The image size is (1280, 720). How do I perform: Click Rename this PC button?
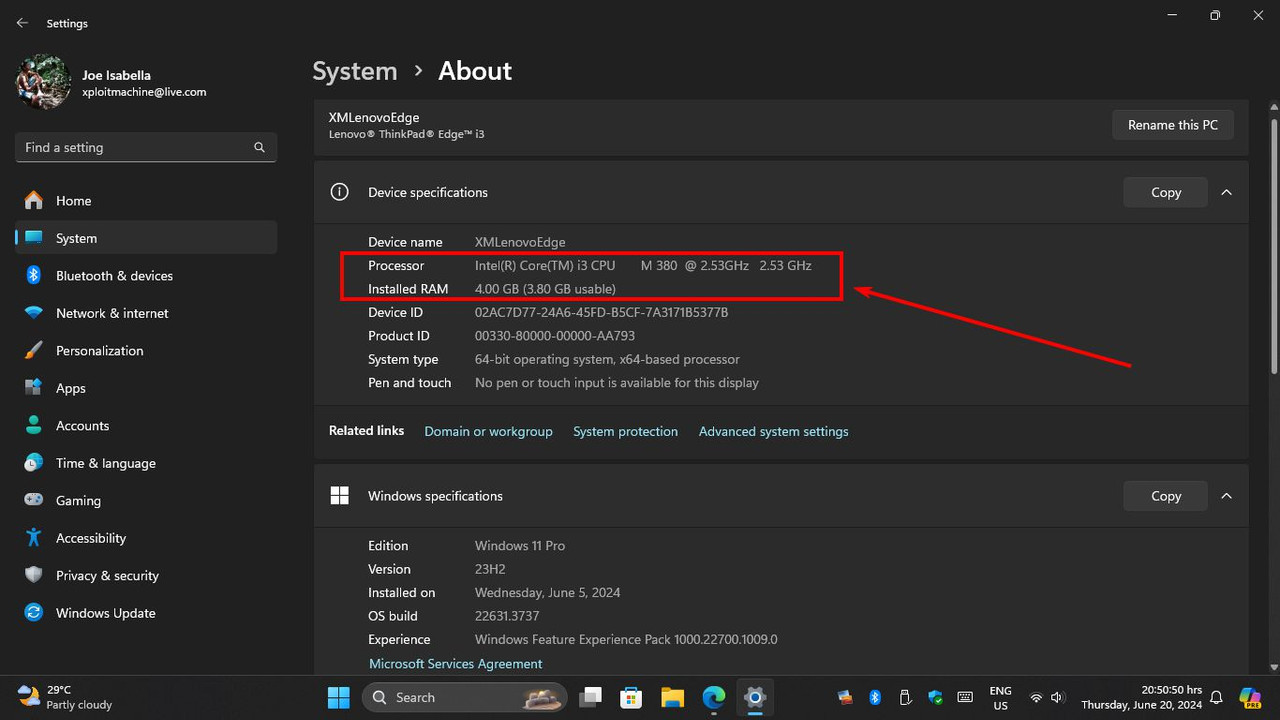1173,125
